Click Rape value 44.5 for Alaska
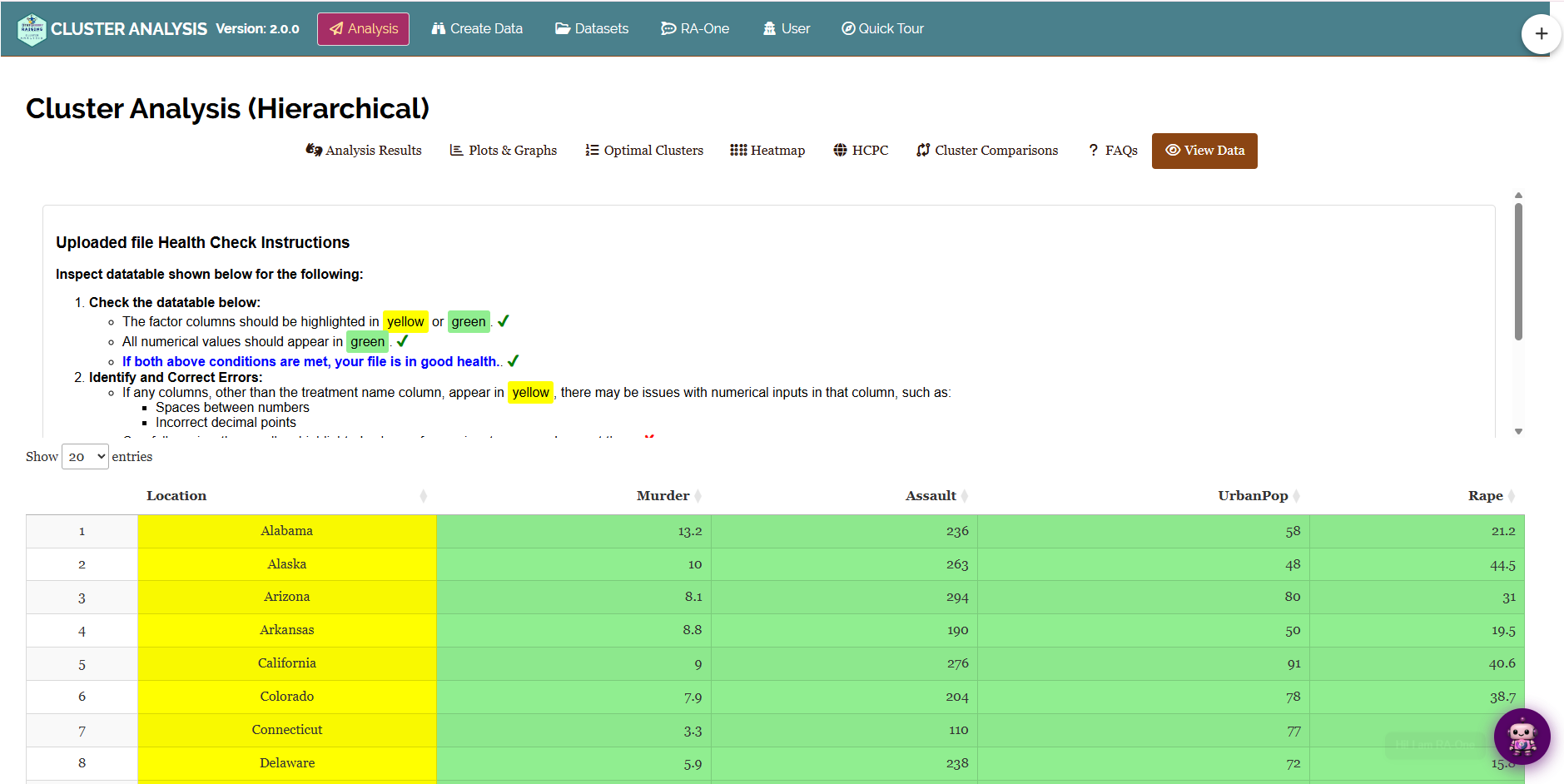This screenshot has height=784, width=1564. pos(1417,564)
